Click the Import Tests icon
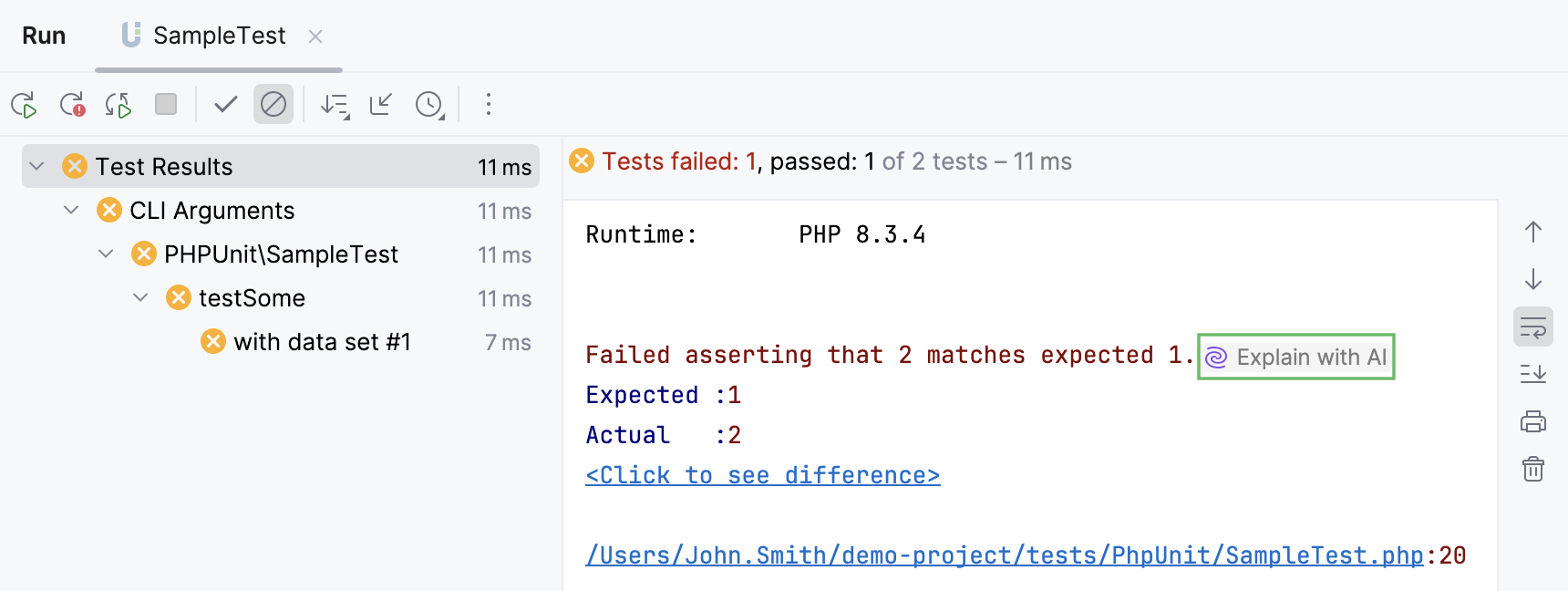 click(x=381, y=105)
